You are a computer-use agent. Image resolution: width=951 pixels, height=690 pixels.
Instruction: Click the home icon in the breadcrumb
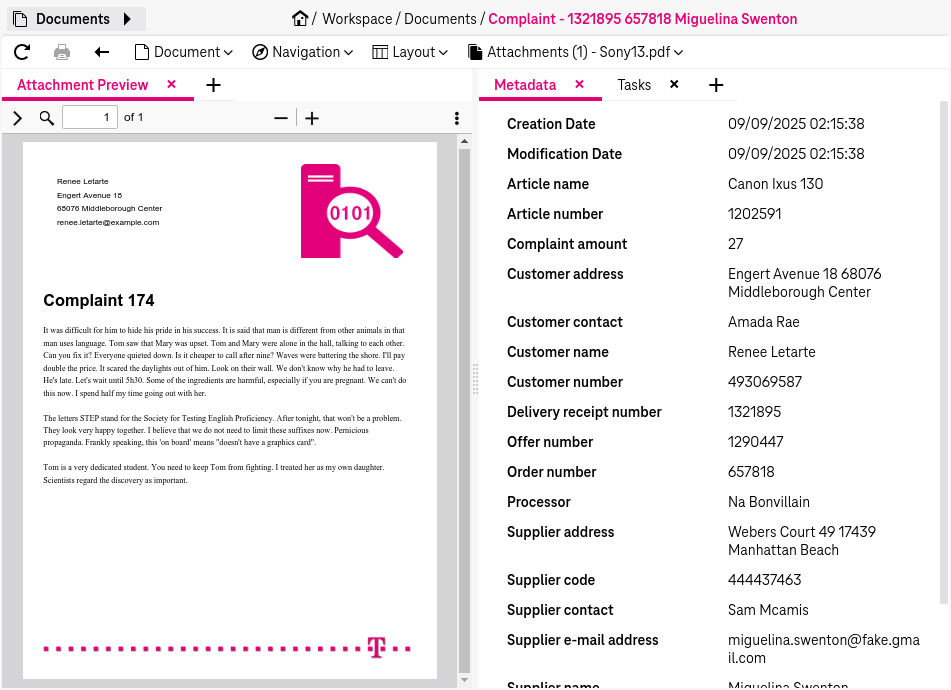[300, 18]
